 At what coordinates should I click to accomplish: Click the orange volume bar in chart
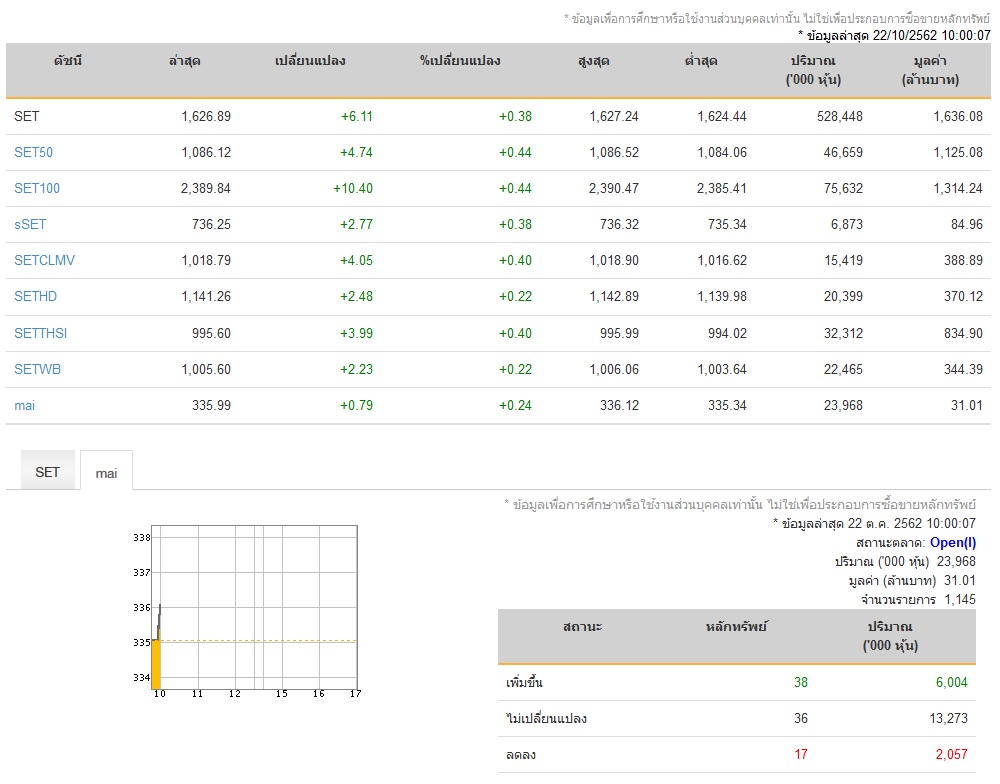click(156, 665)
